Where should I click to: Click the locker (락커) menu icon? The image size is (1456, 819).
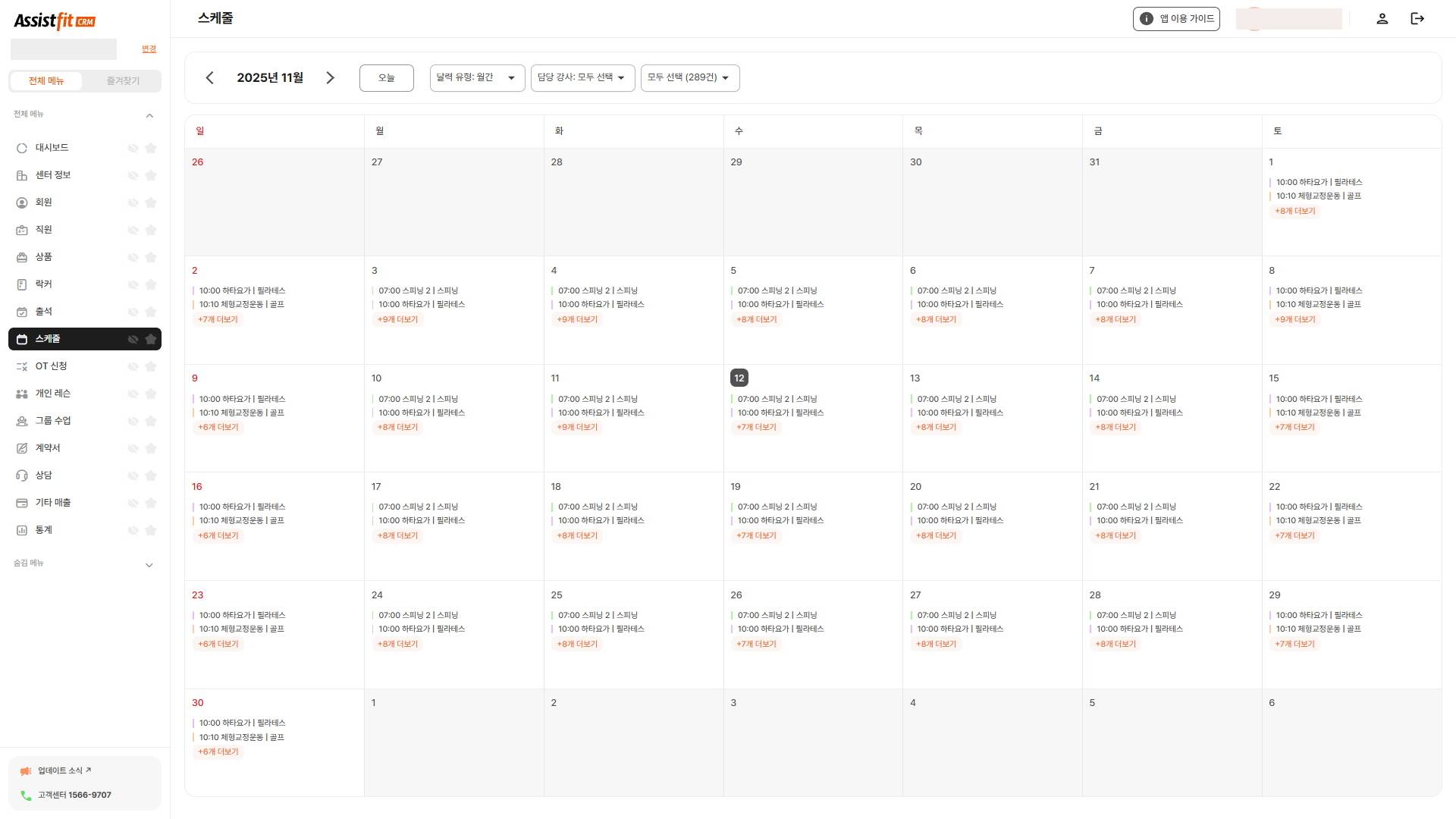pos(22,284)
